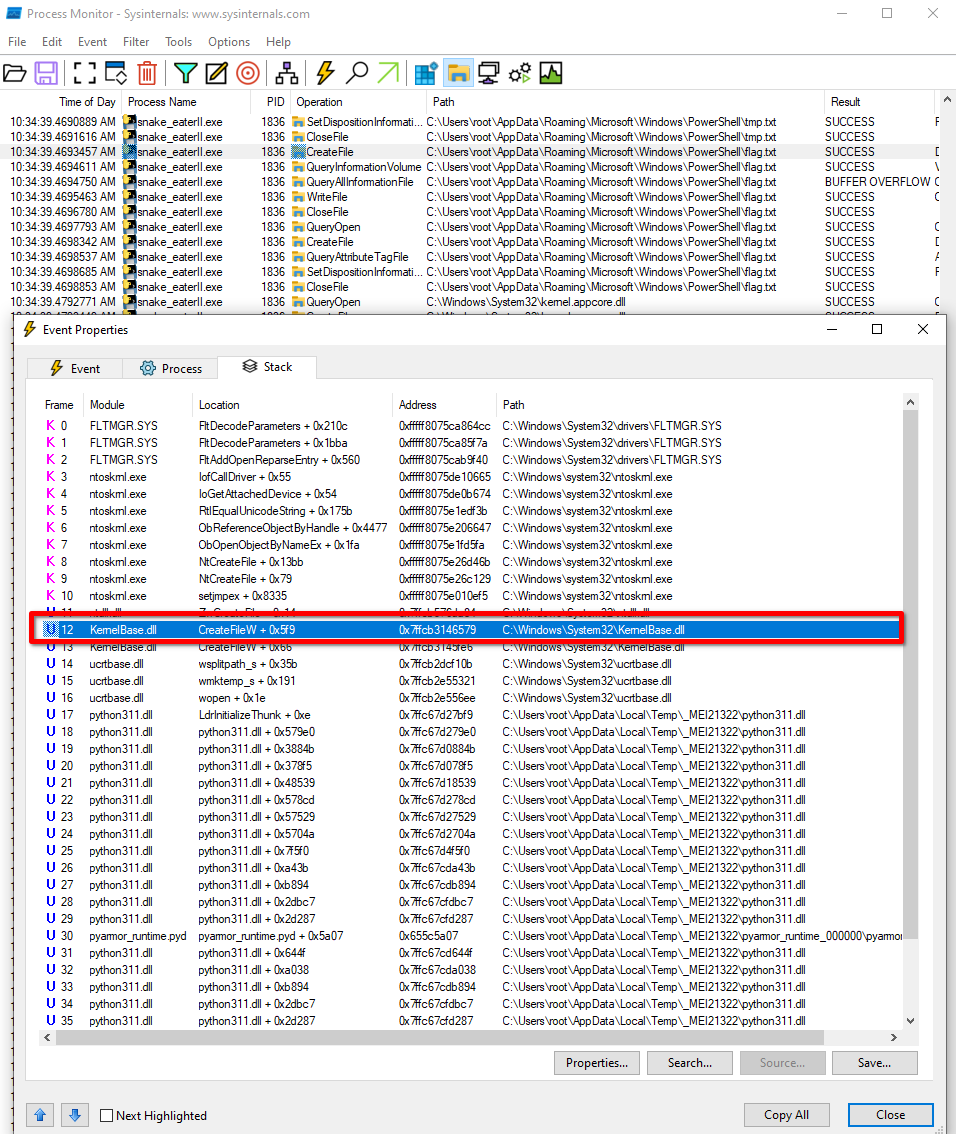956x1134 pixels.
Task: Close Event Properties with the Close button
Action: (890, 1114)
